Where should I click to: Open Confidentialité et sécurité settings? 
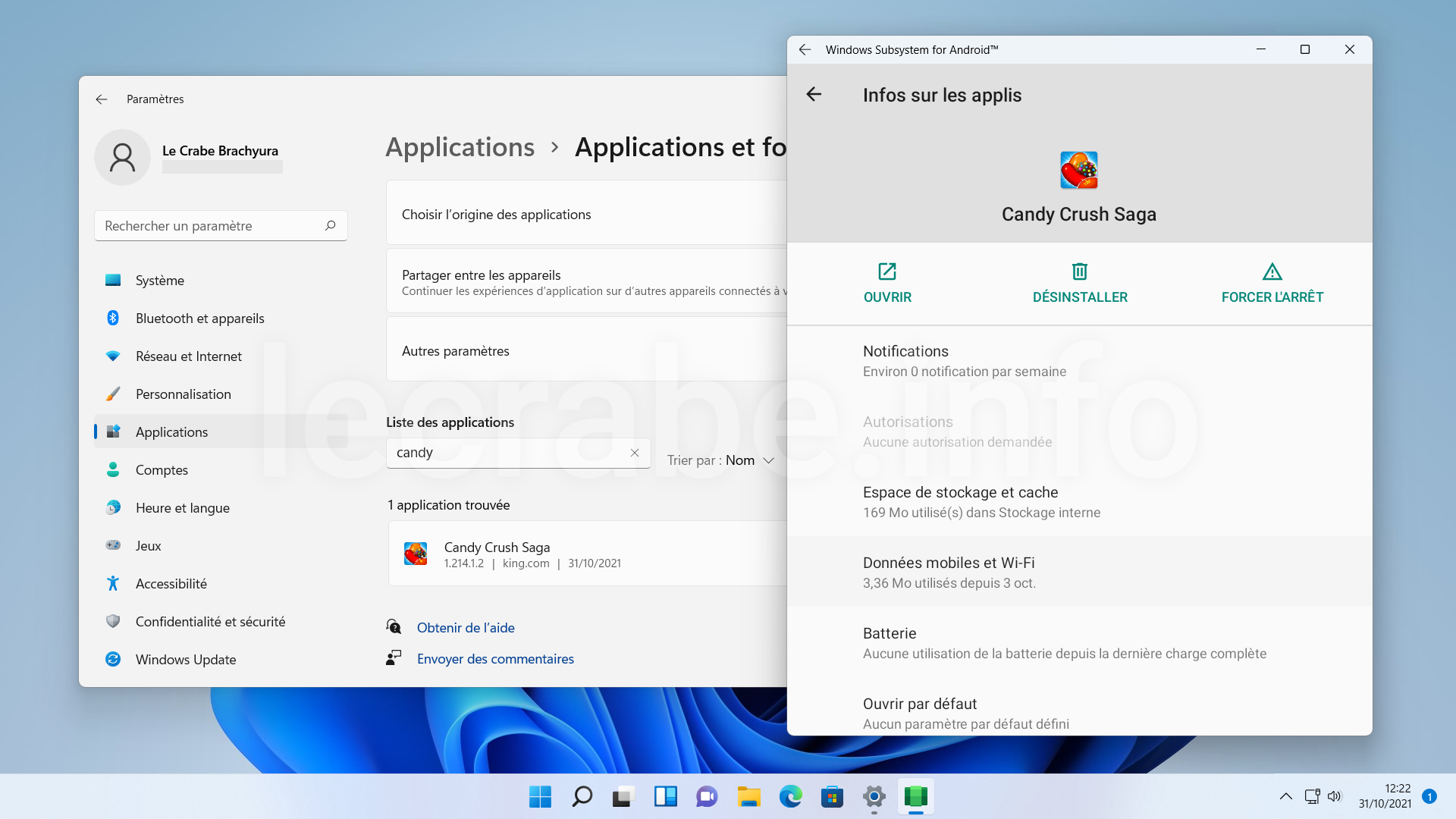[221, 622]
